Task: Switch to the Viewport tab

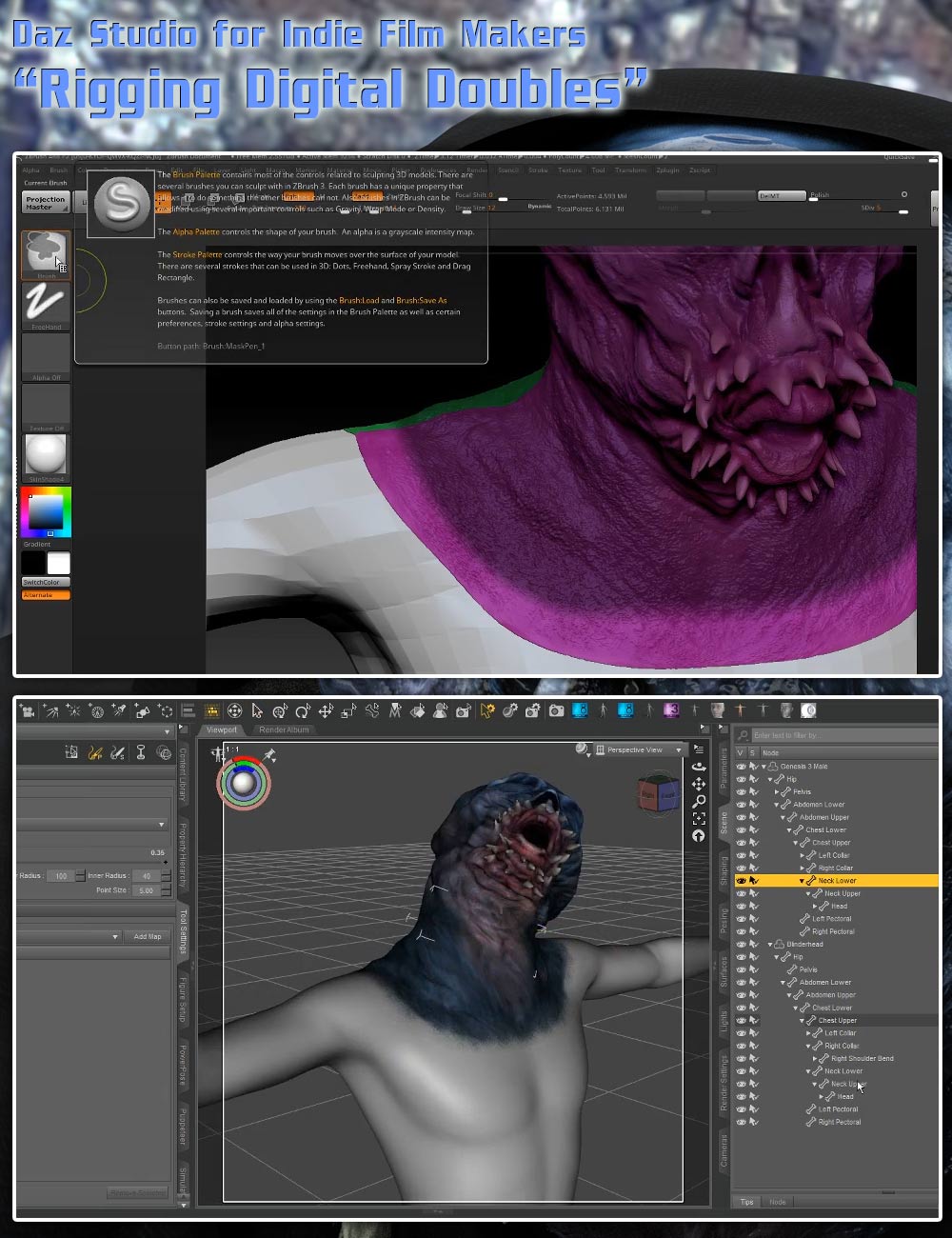Action: (x=222, y=729)
